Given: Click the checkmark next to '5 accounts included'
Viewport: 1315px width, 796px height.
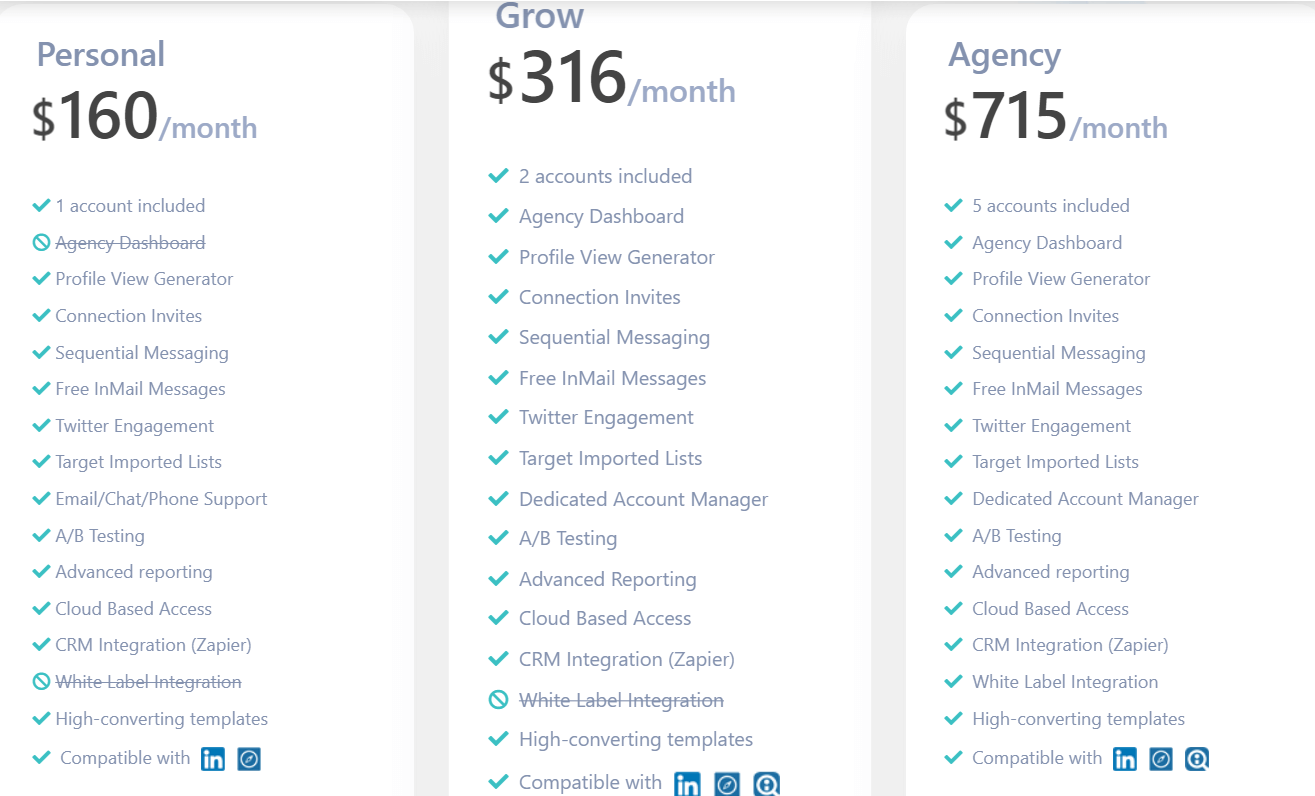Looking at the screenshot, I should click(x=954, y=205).
